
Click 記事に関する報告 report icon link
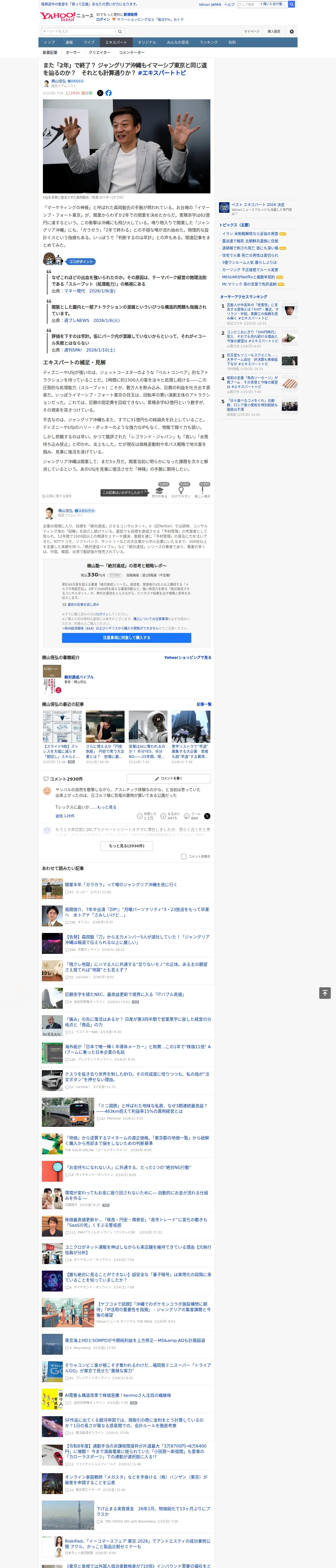click(57, 496)
